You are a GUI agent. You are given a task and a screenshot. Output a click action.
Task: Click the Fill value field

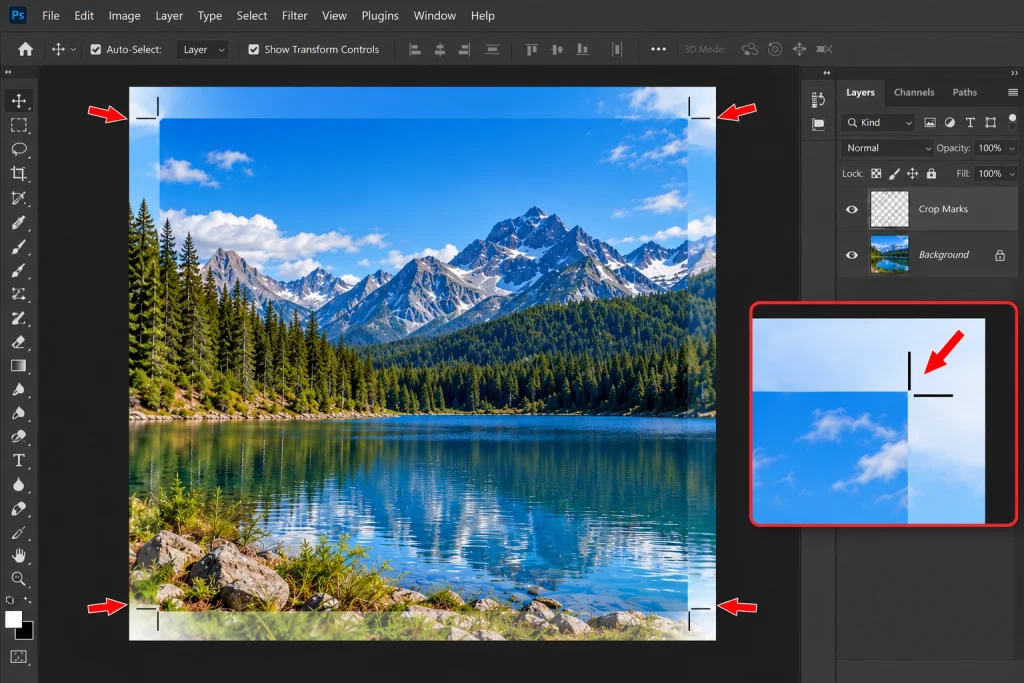989,174
